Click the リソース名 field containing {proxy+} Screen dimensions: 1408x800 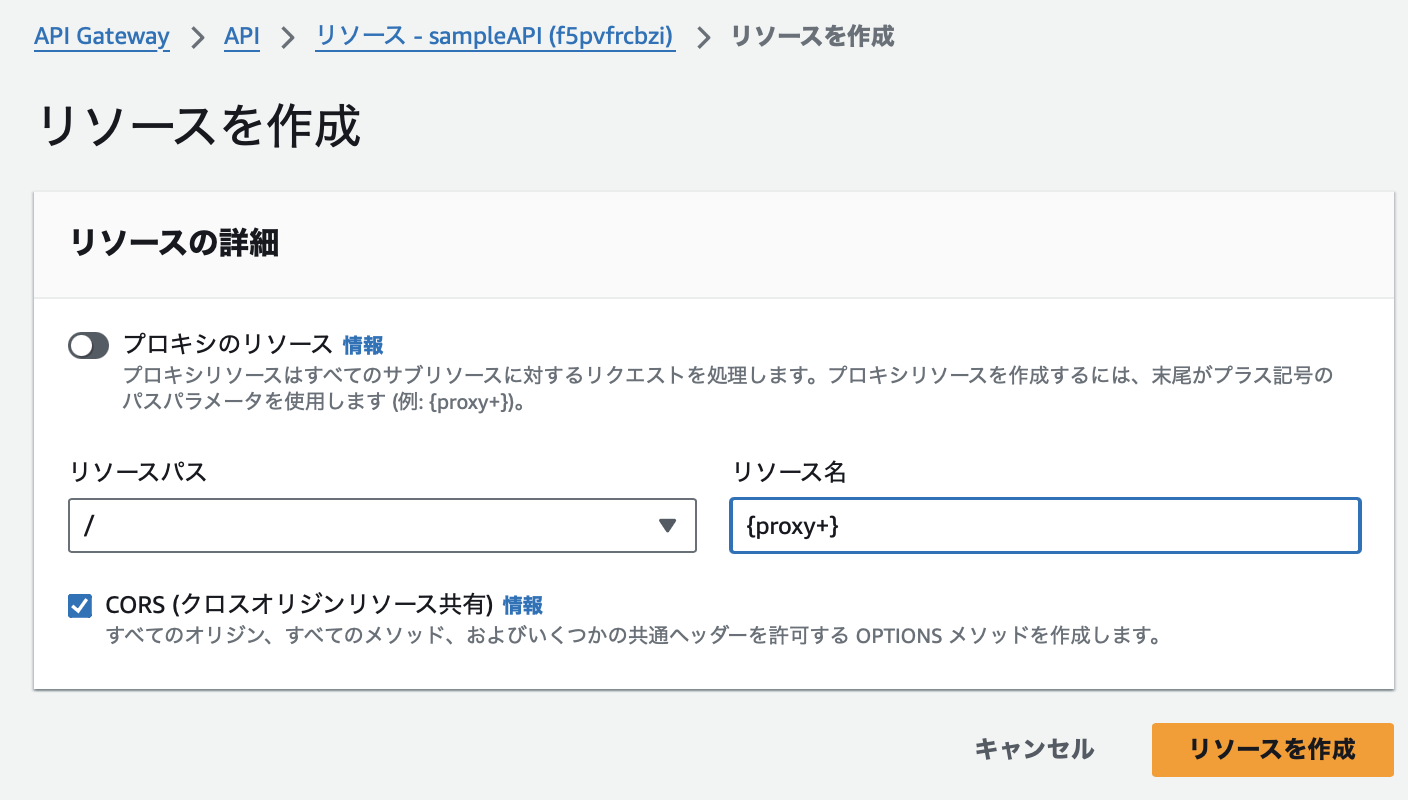click(1044, 525)
